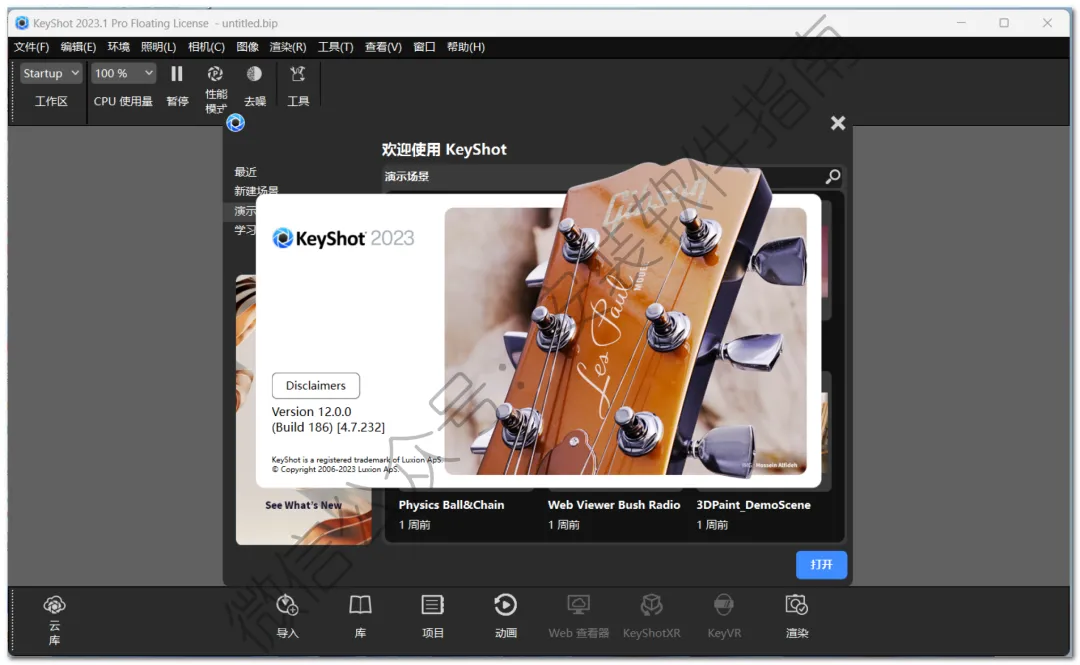
Task: Open the 文件(F) menu
Action: (x=32, y=47)
